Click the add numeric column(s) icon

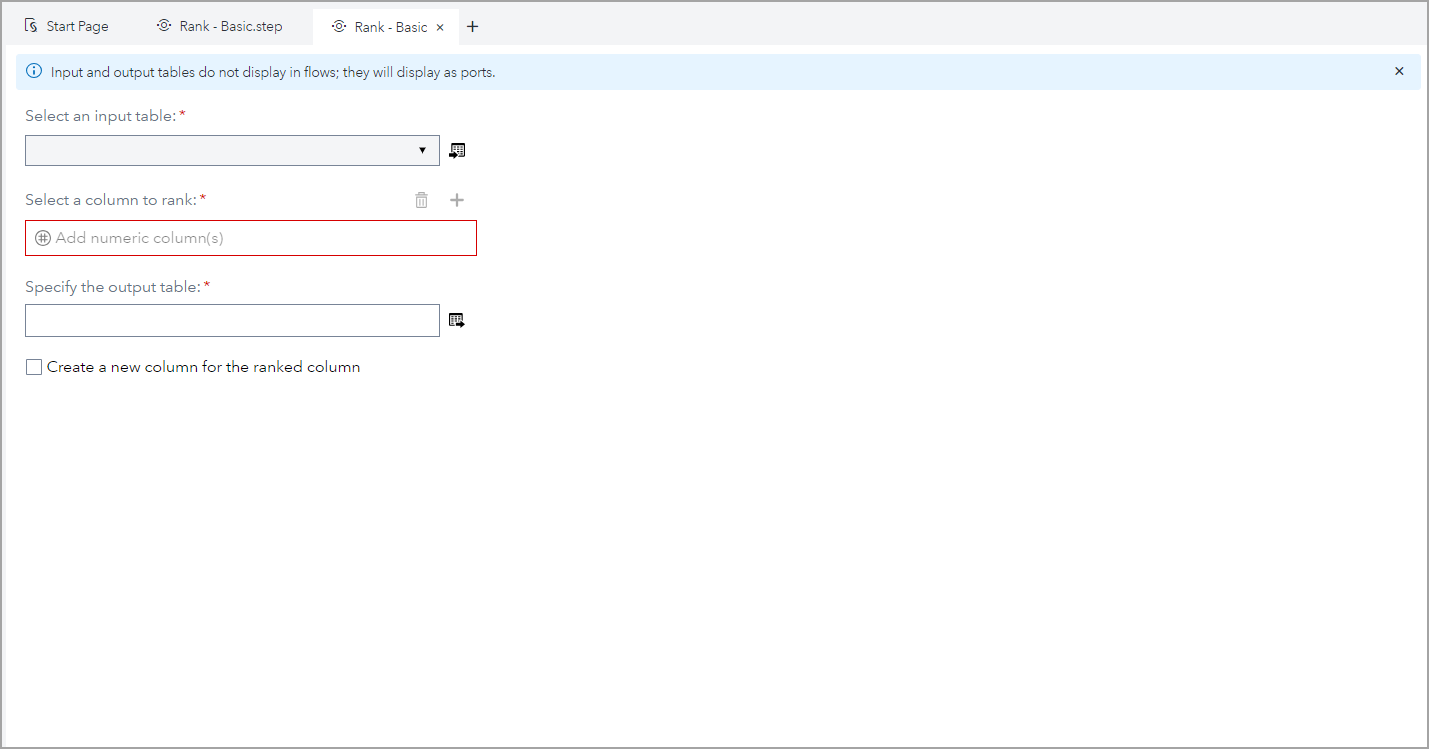click(x=42, y=237)
